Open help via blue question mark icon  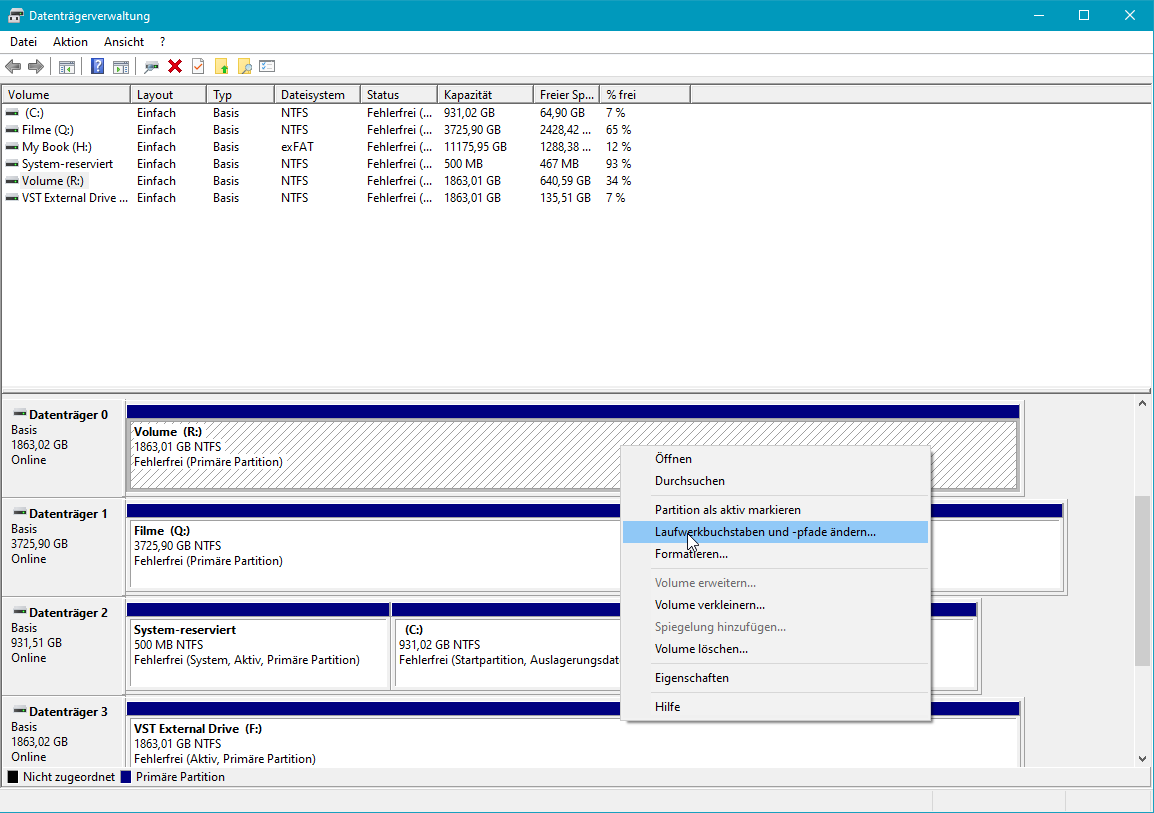coord(97,67)
